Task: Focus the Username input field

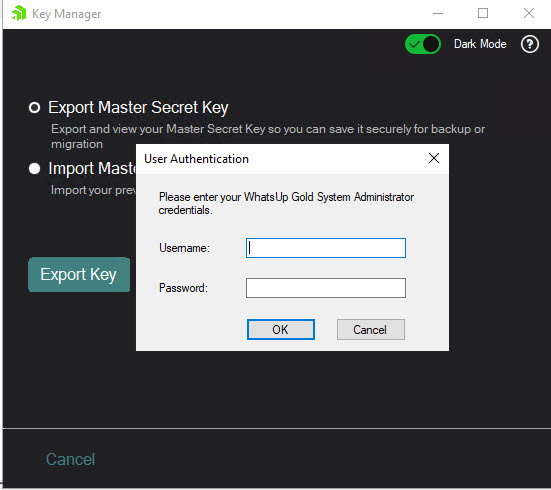Action: point(326,248)
